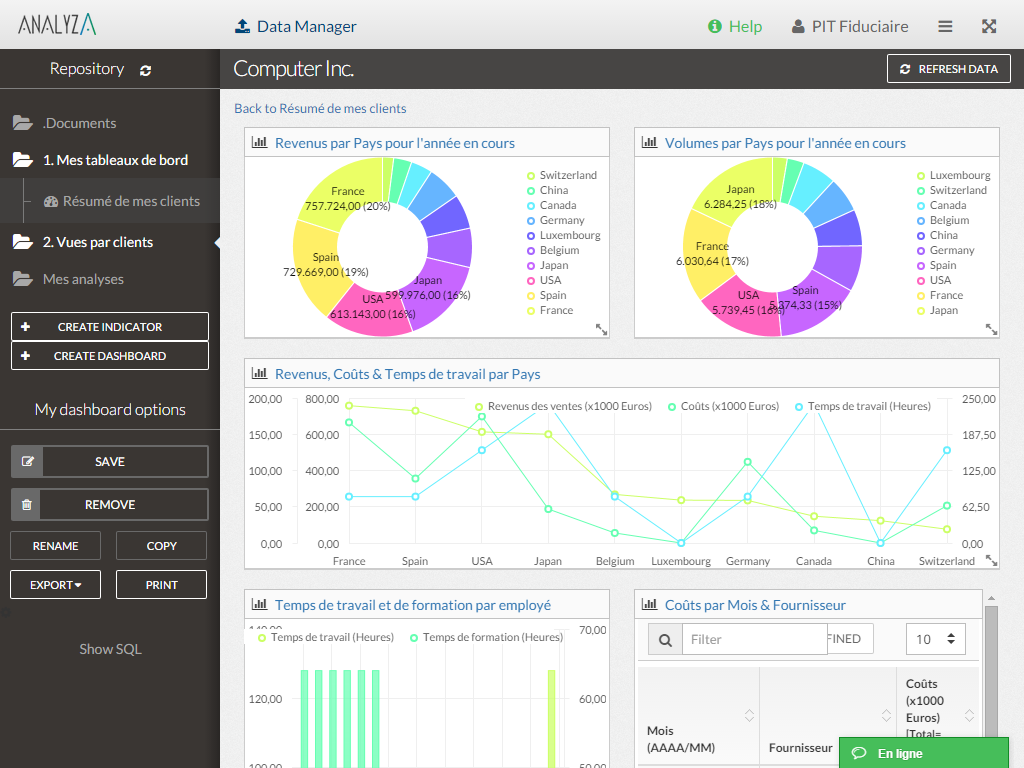Image resolution: width=1024 pixels, height=768 pixels.
Task: Toggle fullscreen with the expand icon
Action: [x=989, y=27]
